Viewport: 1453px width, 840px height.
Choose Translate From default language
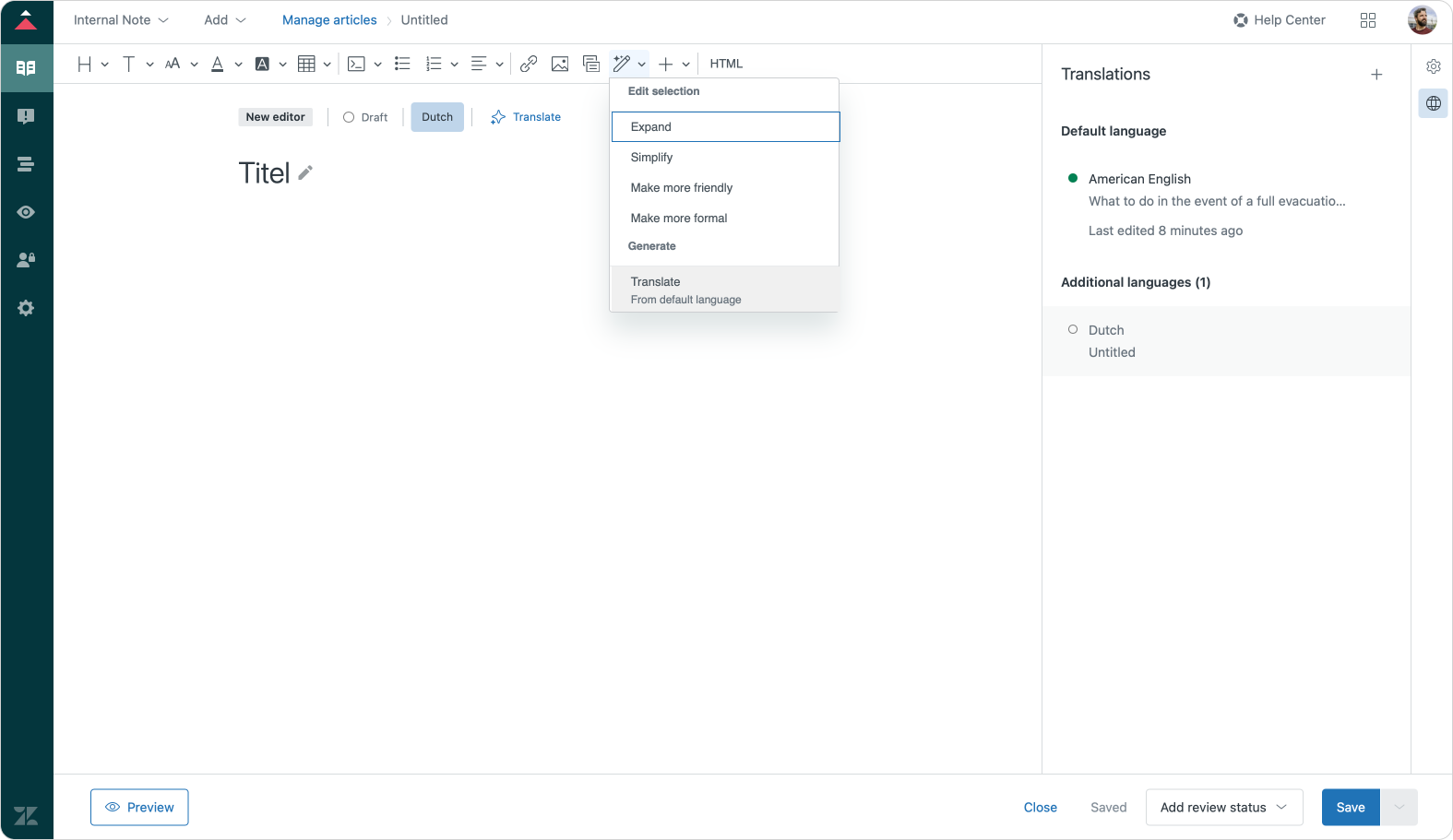(x=724, y=290)
